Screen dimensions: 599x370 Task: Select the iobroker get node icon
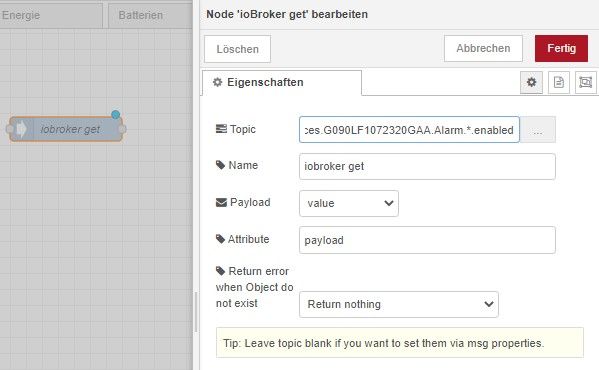[21, 129]
